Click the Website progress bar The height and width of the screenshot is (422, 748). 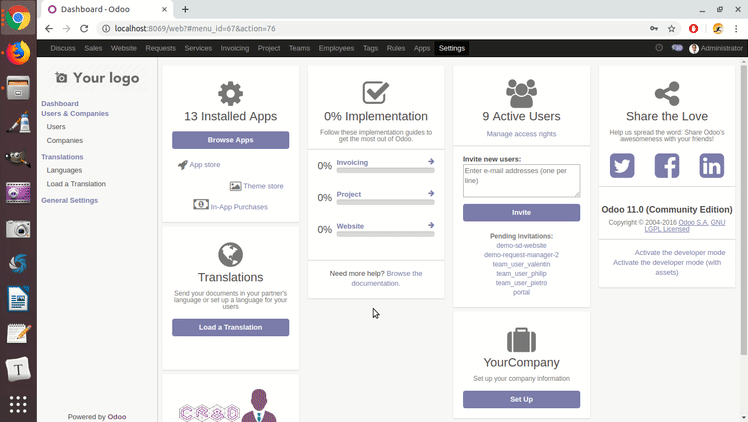(385, 234)
